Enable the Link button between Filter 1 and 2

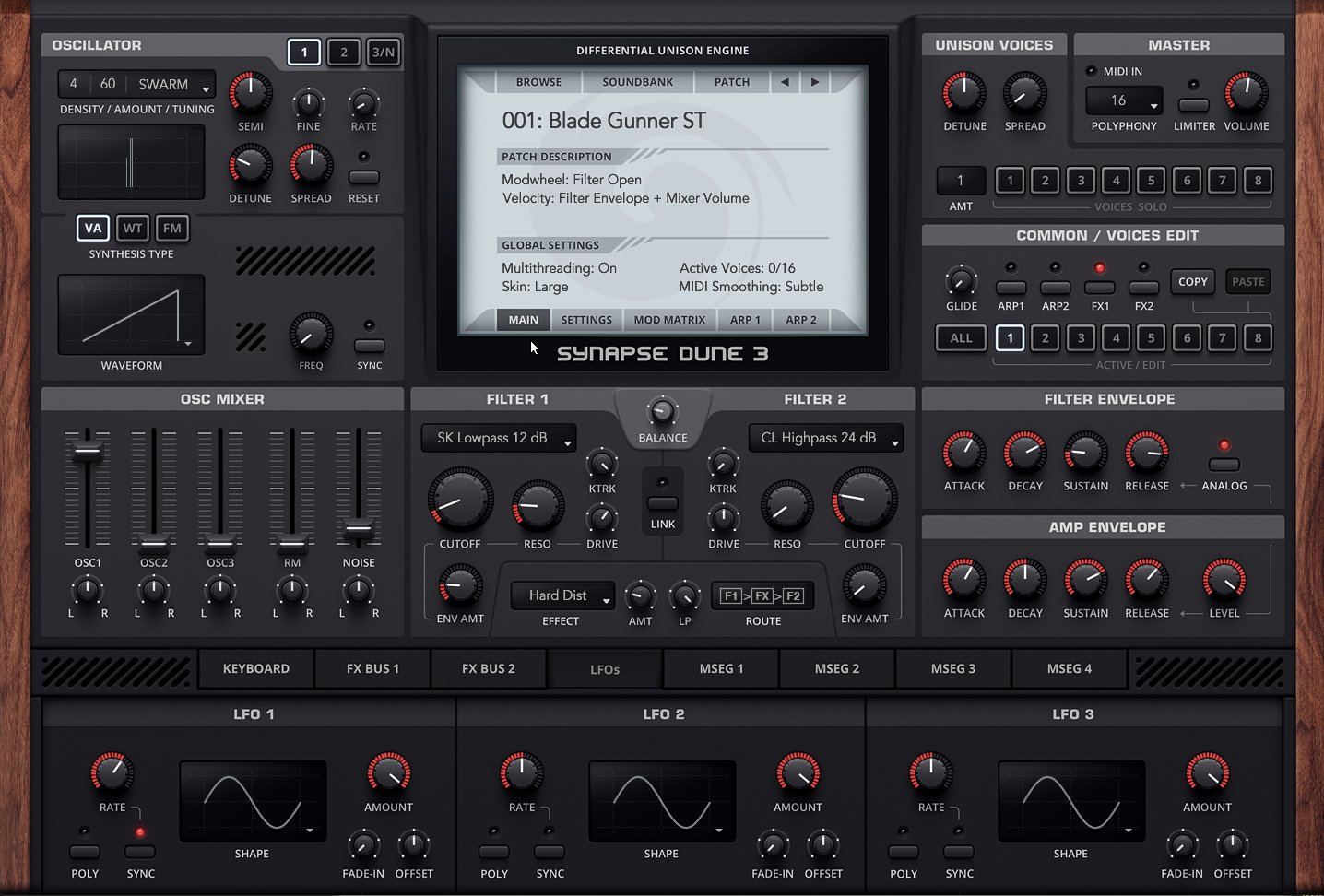coord(662,504)
